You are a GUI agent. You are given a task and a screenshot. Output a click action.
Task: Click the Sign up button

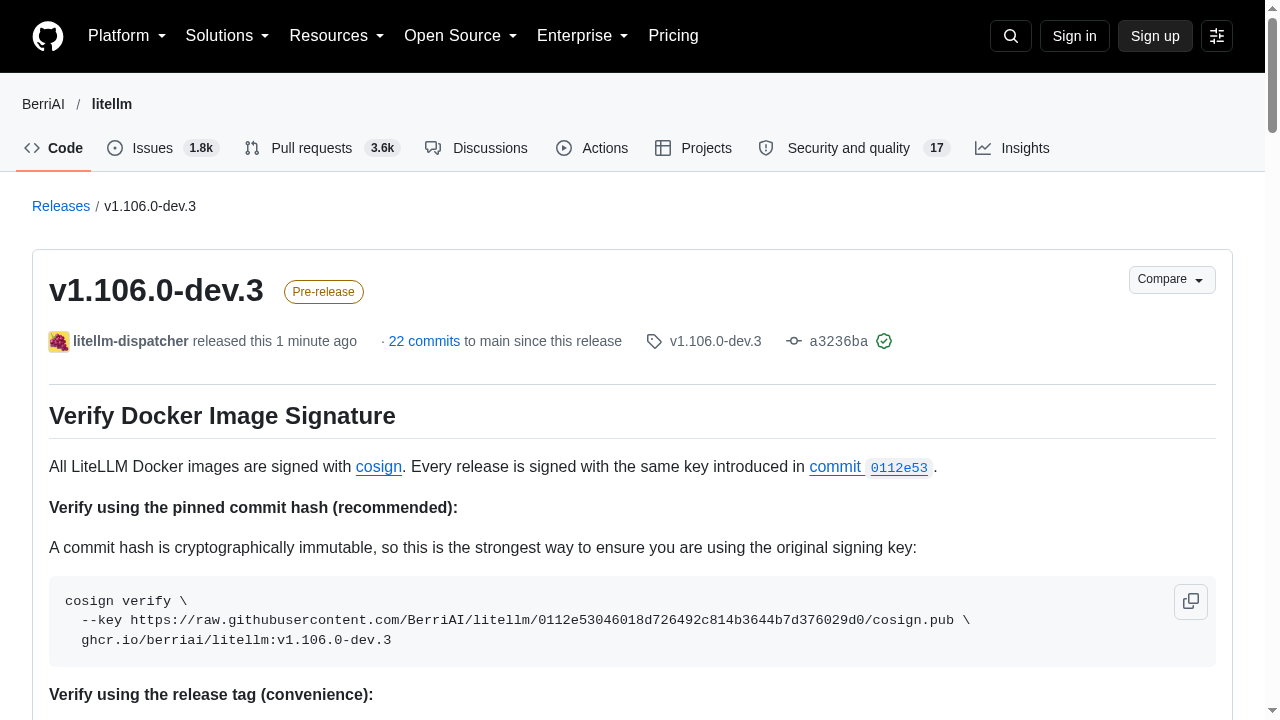tap(1155, 36)
